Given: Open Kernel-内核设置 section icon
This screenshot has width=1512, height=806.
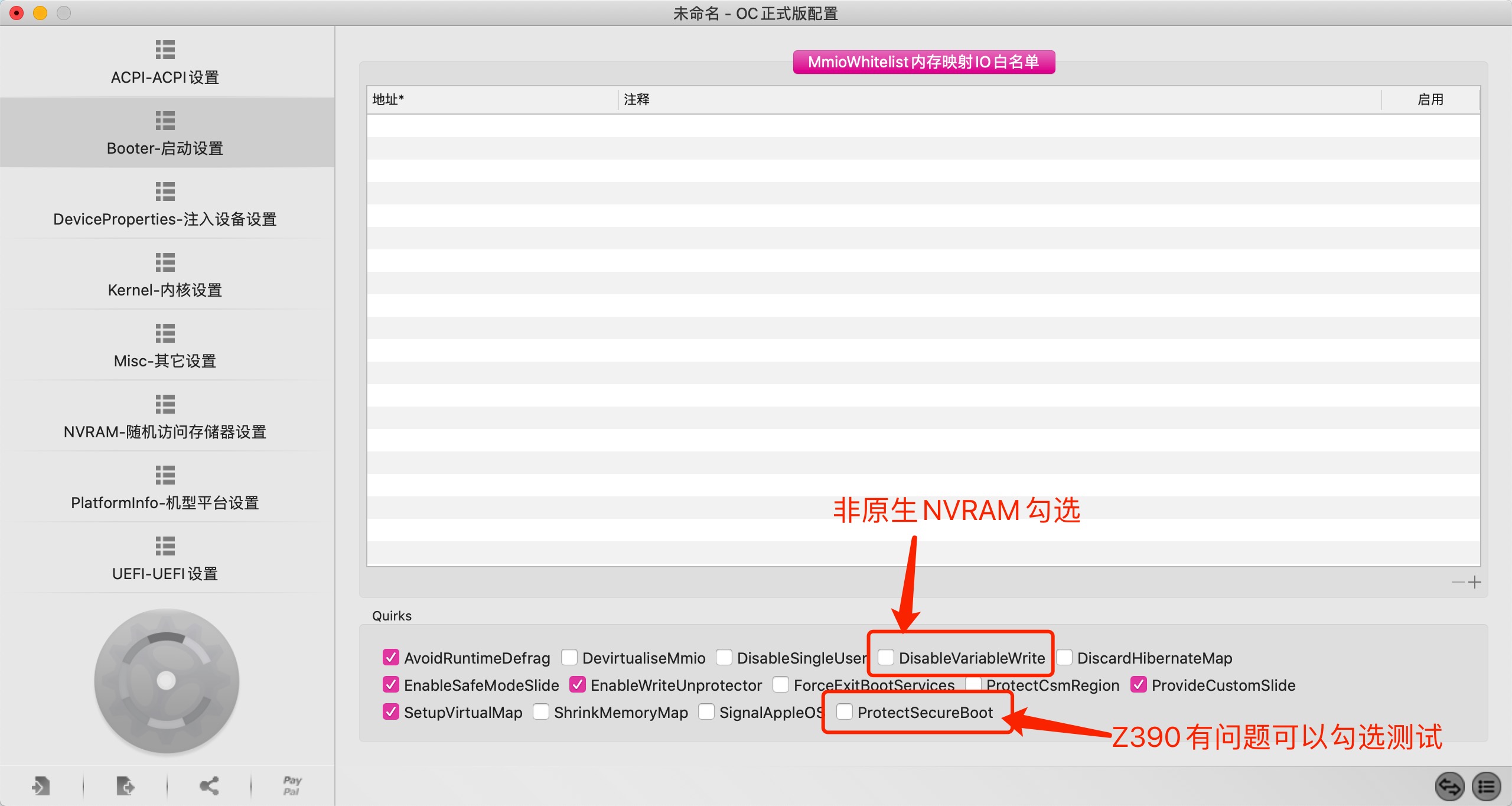Looking at the screenshot, I should (x=165, y=262).
